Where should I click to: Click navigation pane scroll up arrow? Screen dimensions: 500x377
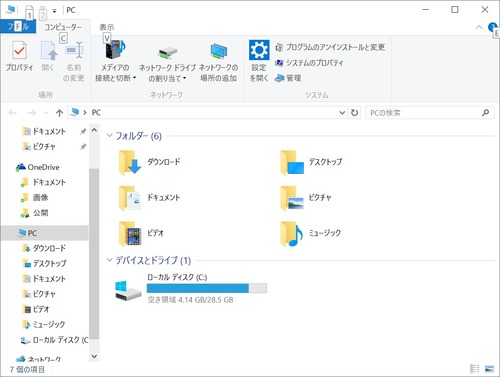click(94, 130)
